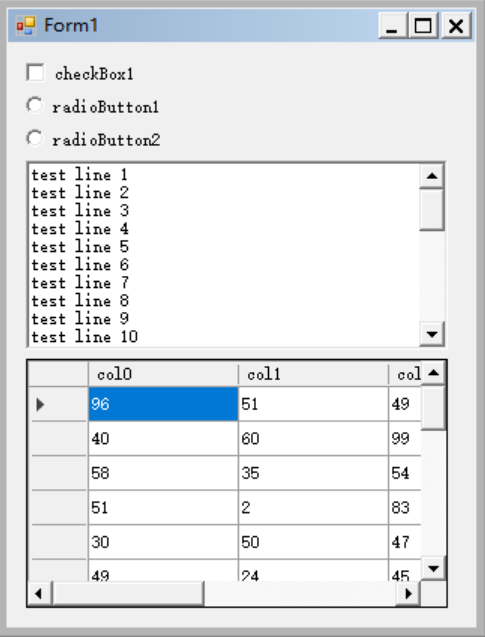
Task: Place the cursor on "test line 3"
Action: (x=80, y=211)
